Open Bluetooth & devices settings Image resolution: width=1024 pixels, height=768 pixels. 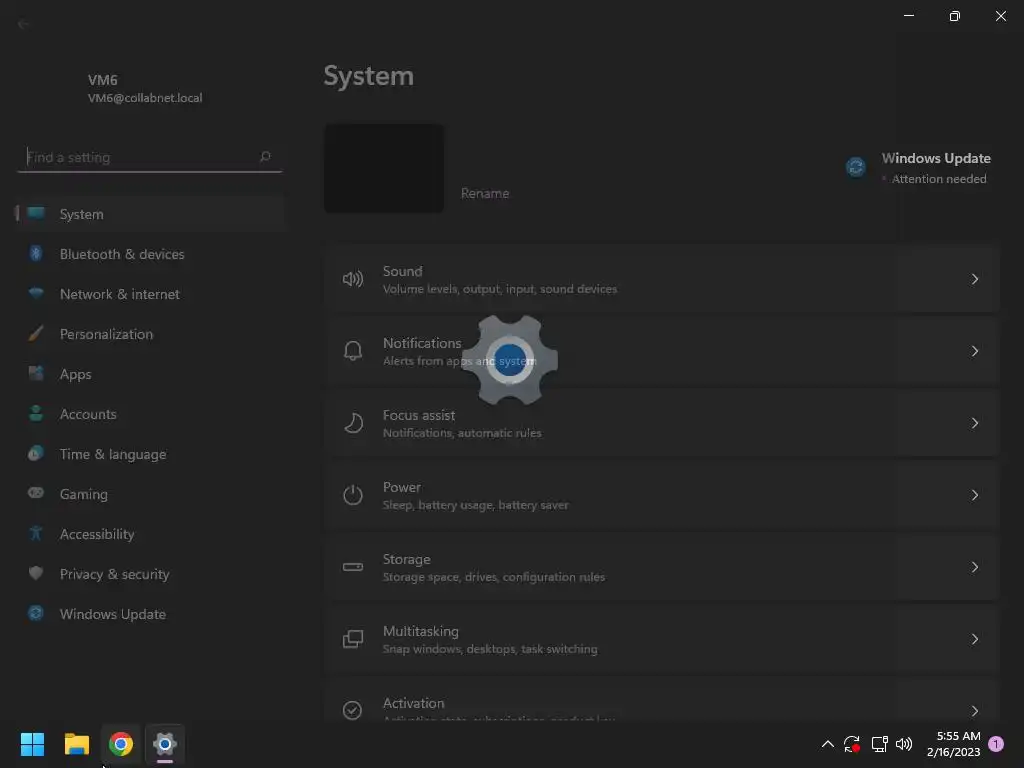coord(150,254)
